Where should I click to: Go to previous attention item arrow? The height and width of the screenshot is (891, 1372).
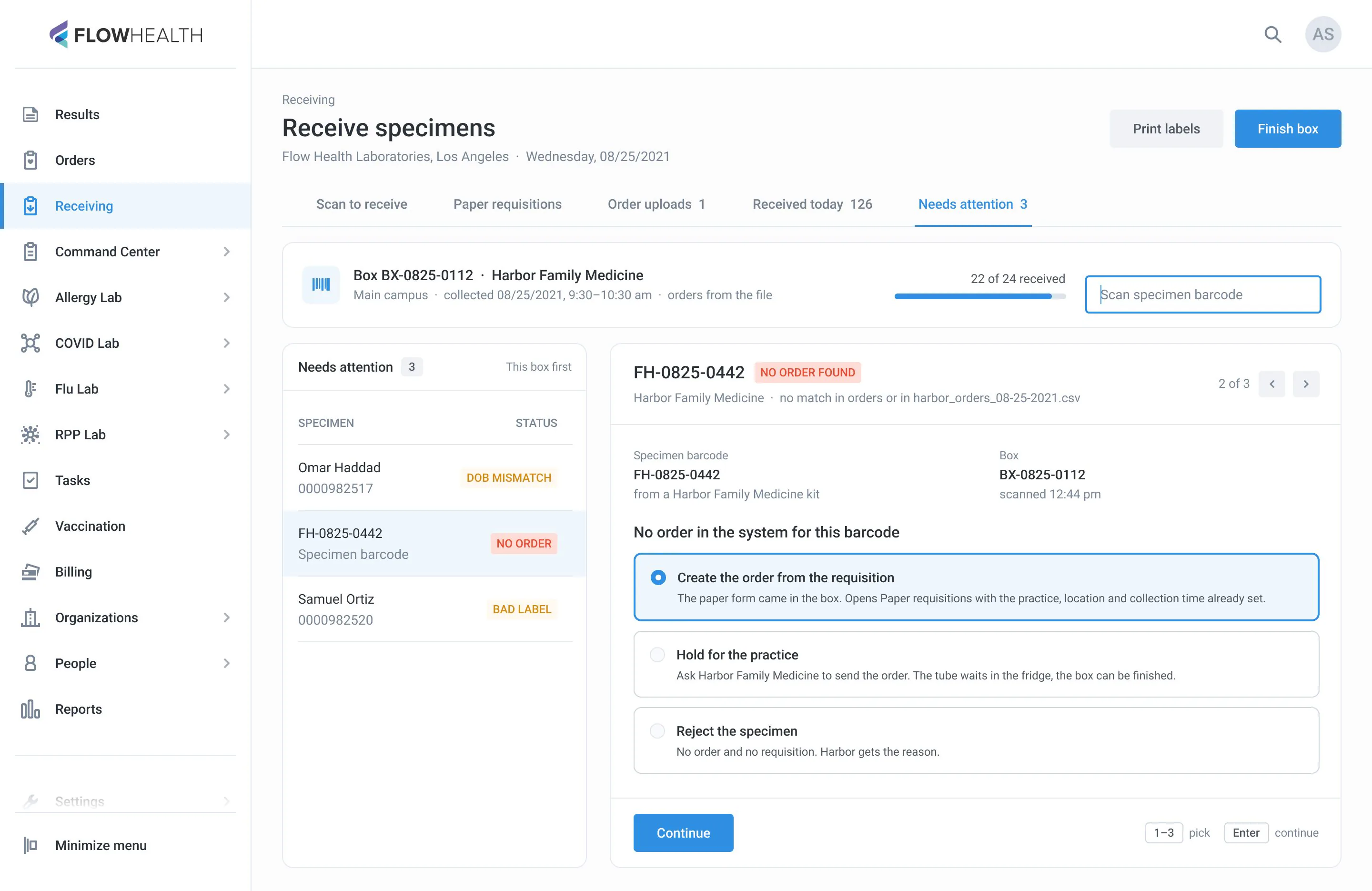(x=1271, y=384)
